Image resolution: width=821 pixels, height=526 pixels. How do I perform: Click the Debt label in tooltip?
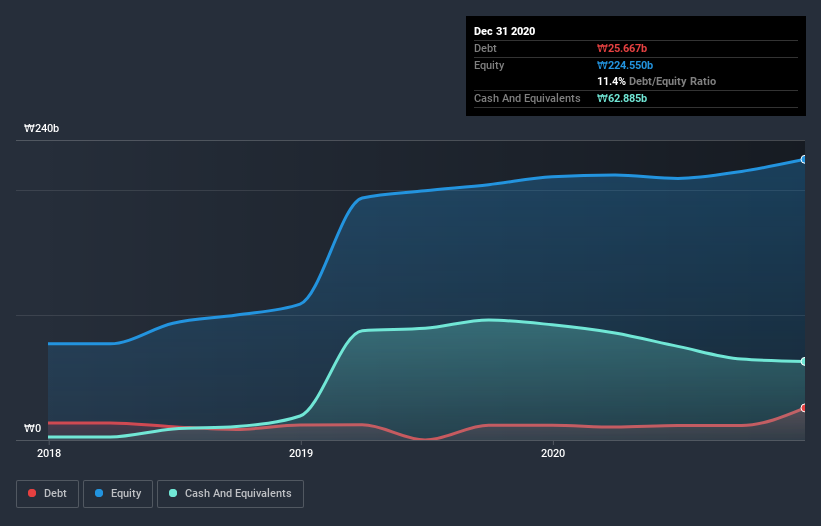[x=485, y=48]
